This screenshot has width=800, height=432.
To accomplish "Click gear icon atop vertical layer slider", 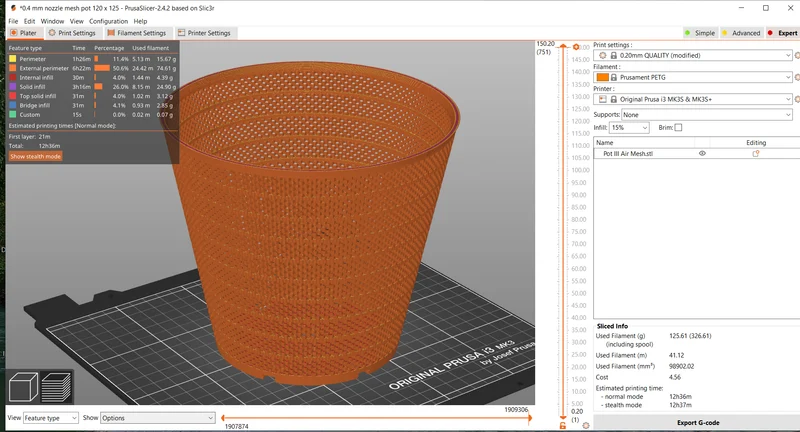I will pos(576,47).
